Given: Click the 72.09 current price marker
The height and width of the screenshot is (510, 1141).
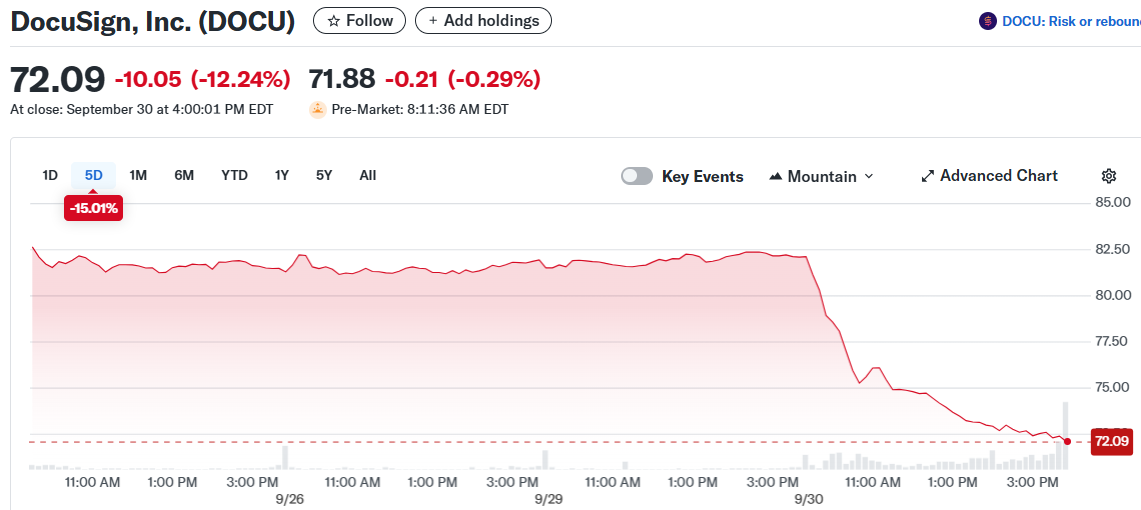Looking at the screenshot, I should [1111, 441].
